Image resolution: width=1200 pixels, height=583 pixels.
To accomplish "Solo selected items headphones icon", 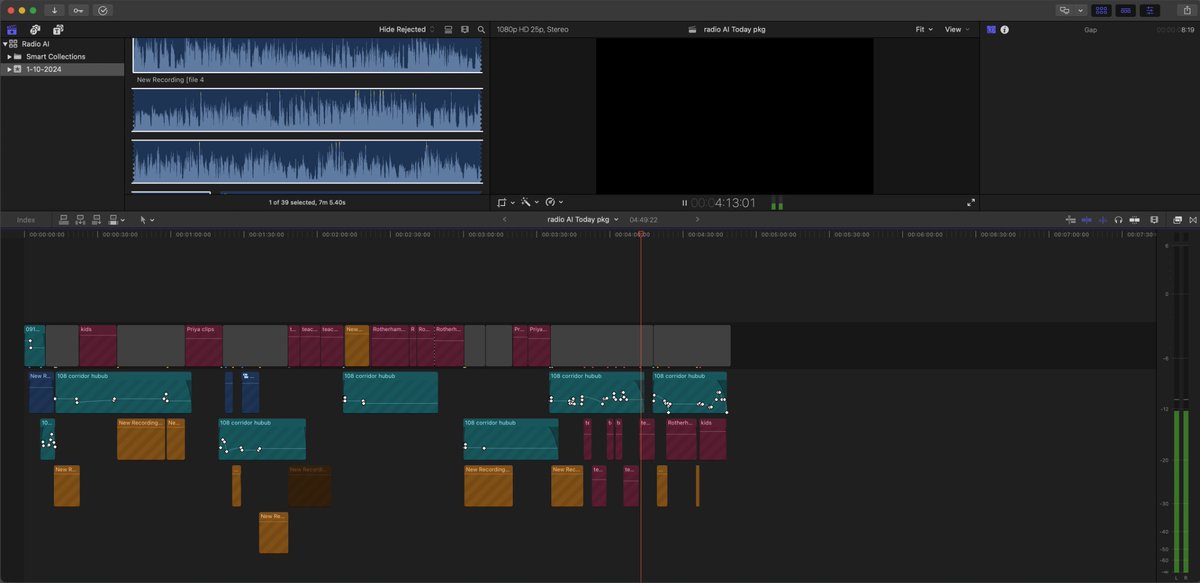I will (1118, 219).
